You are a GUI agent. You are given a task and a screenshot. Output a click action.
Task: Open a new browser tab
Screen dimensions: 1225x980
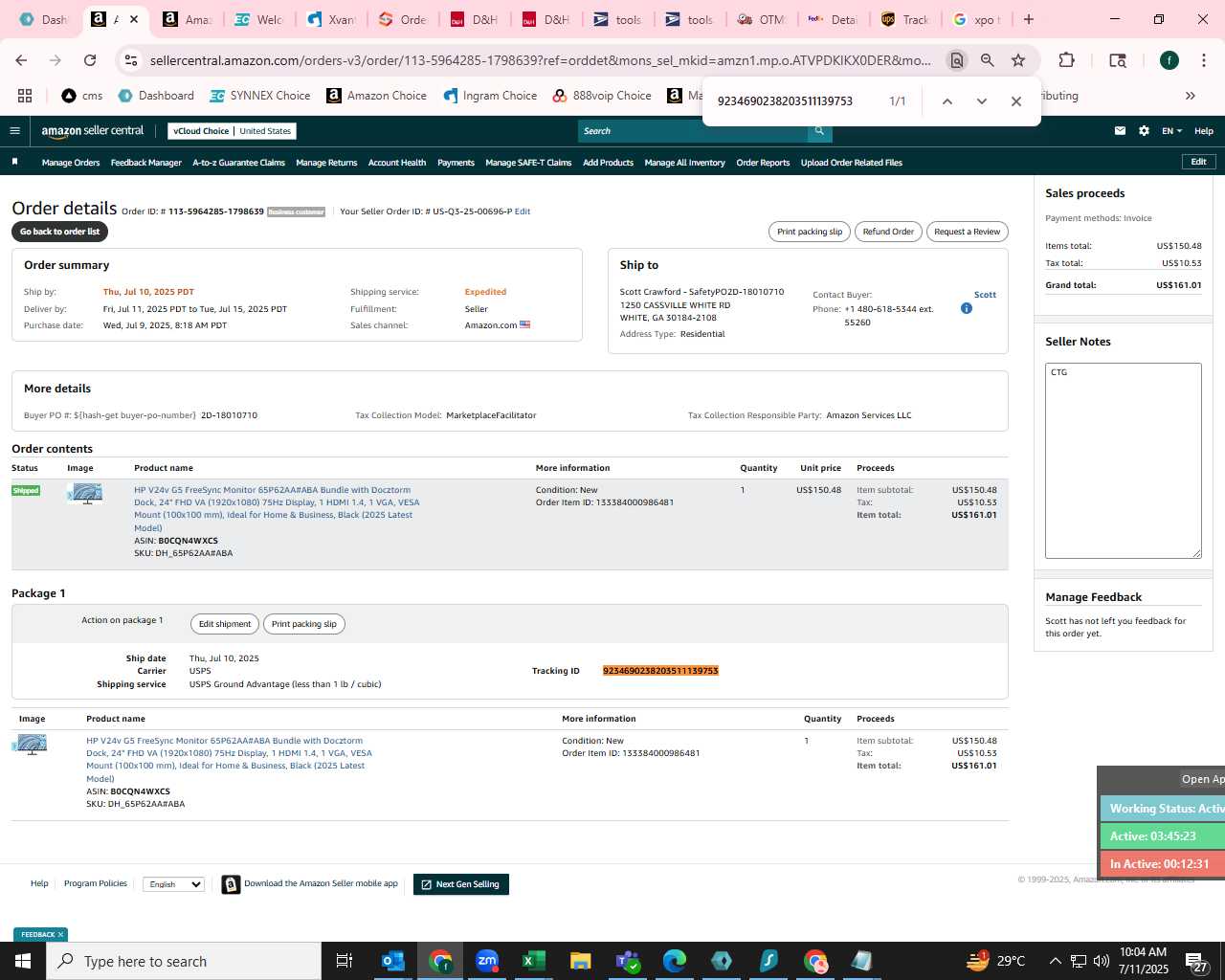pos(1029,19)
